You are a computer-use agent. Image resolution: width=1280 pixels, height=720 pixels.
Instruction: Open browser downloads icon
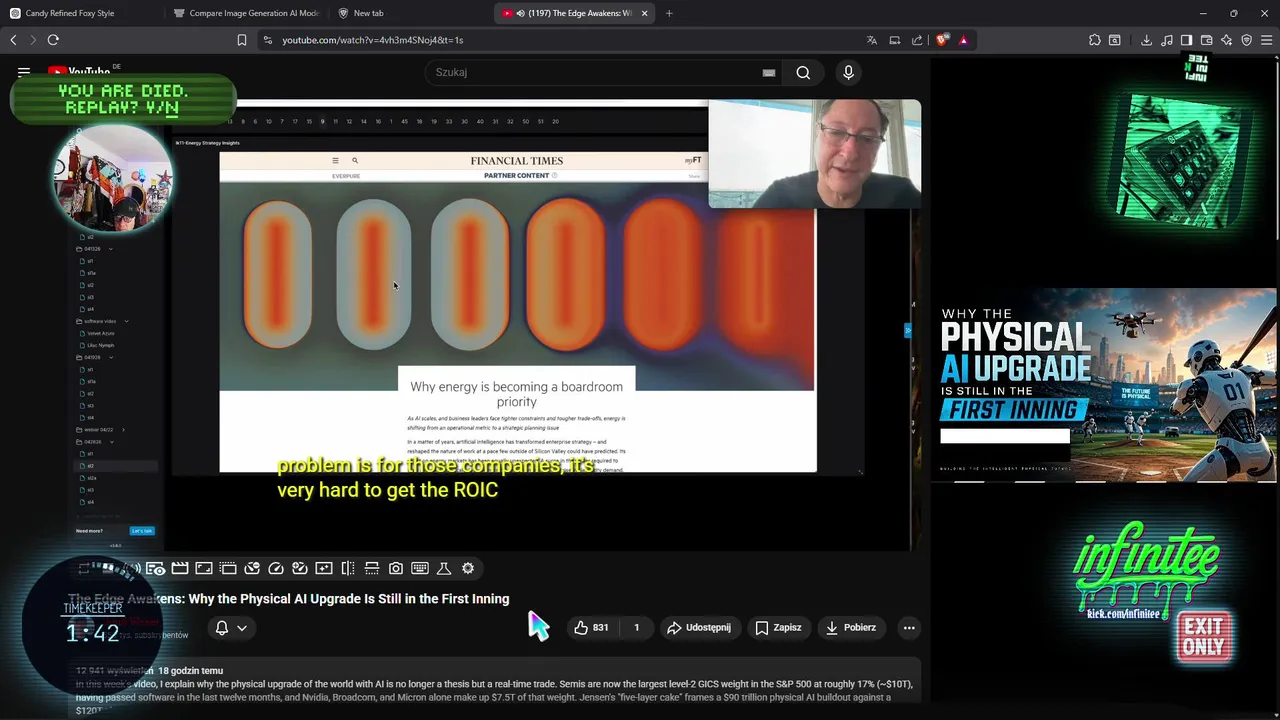tap(1146, 40)
